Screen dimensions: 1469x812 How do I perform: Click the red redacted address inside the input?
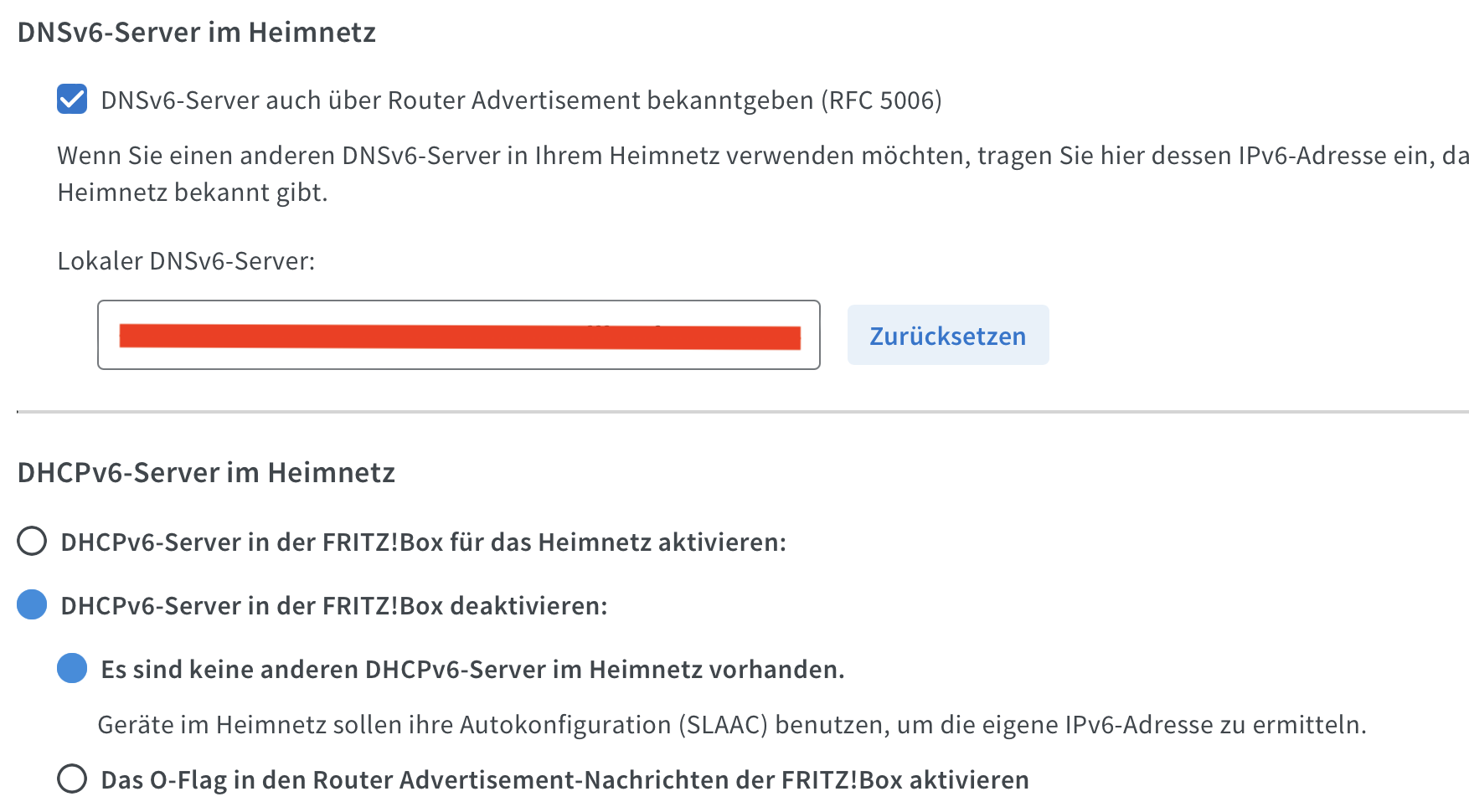(x=460, y=337)
